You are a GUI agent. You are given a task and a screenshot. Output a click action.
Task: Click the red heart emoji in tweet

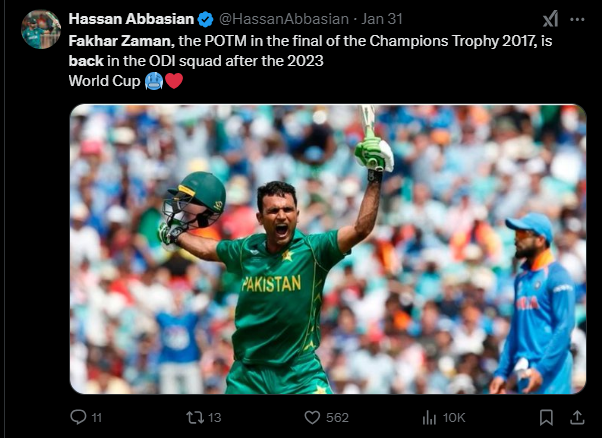(x=174, y=81)
